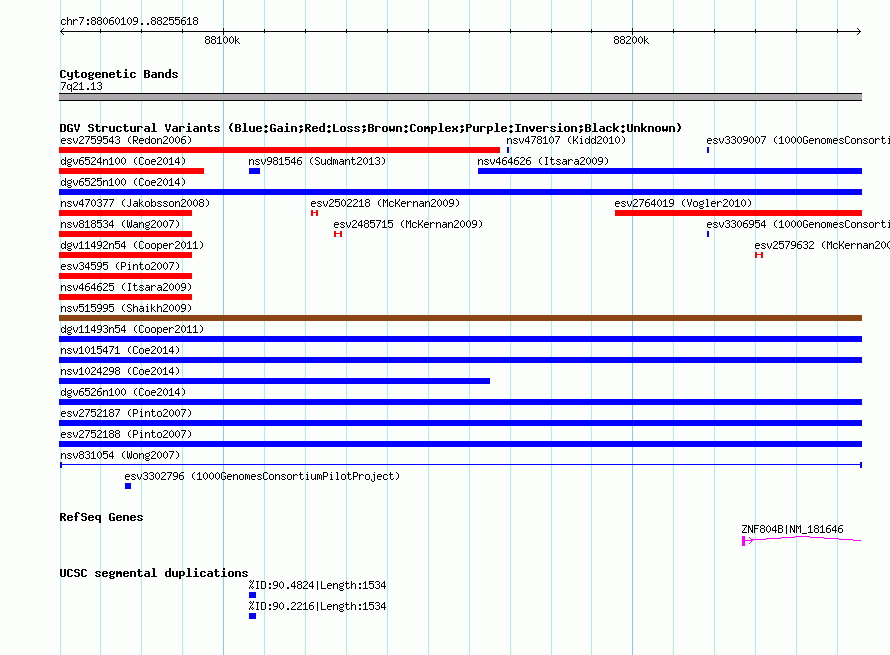Viewport: 890px width, 655px height.
Task: Open the nsv981546 (Sudmant2013) label
Action: [x=317, y=161]
